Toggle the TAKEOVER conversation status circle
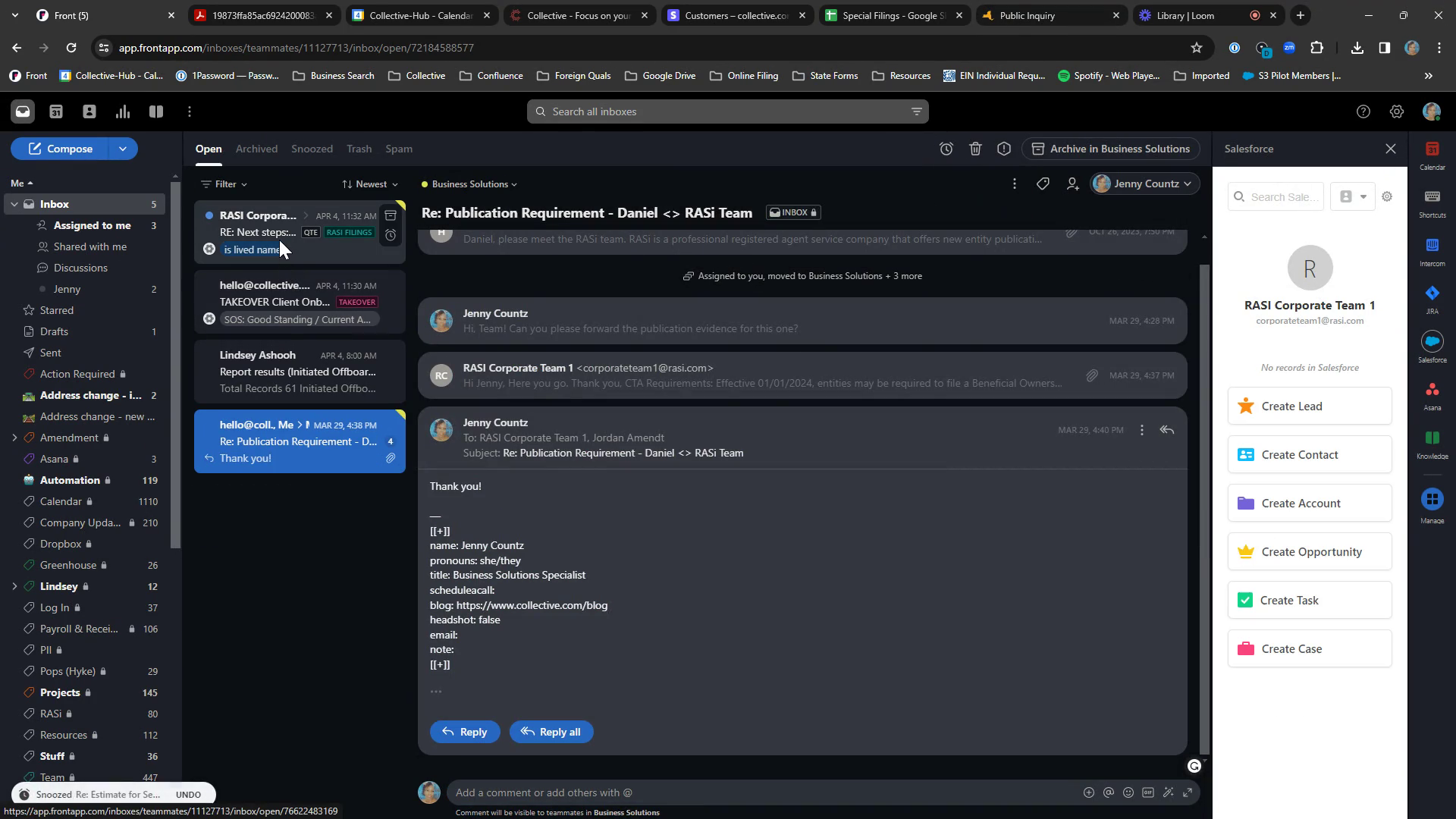The height and width of the screenshot is (819, 1456). pos(209,319)
